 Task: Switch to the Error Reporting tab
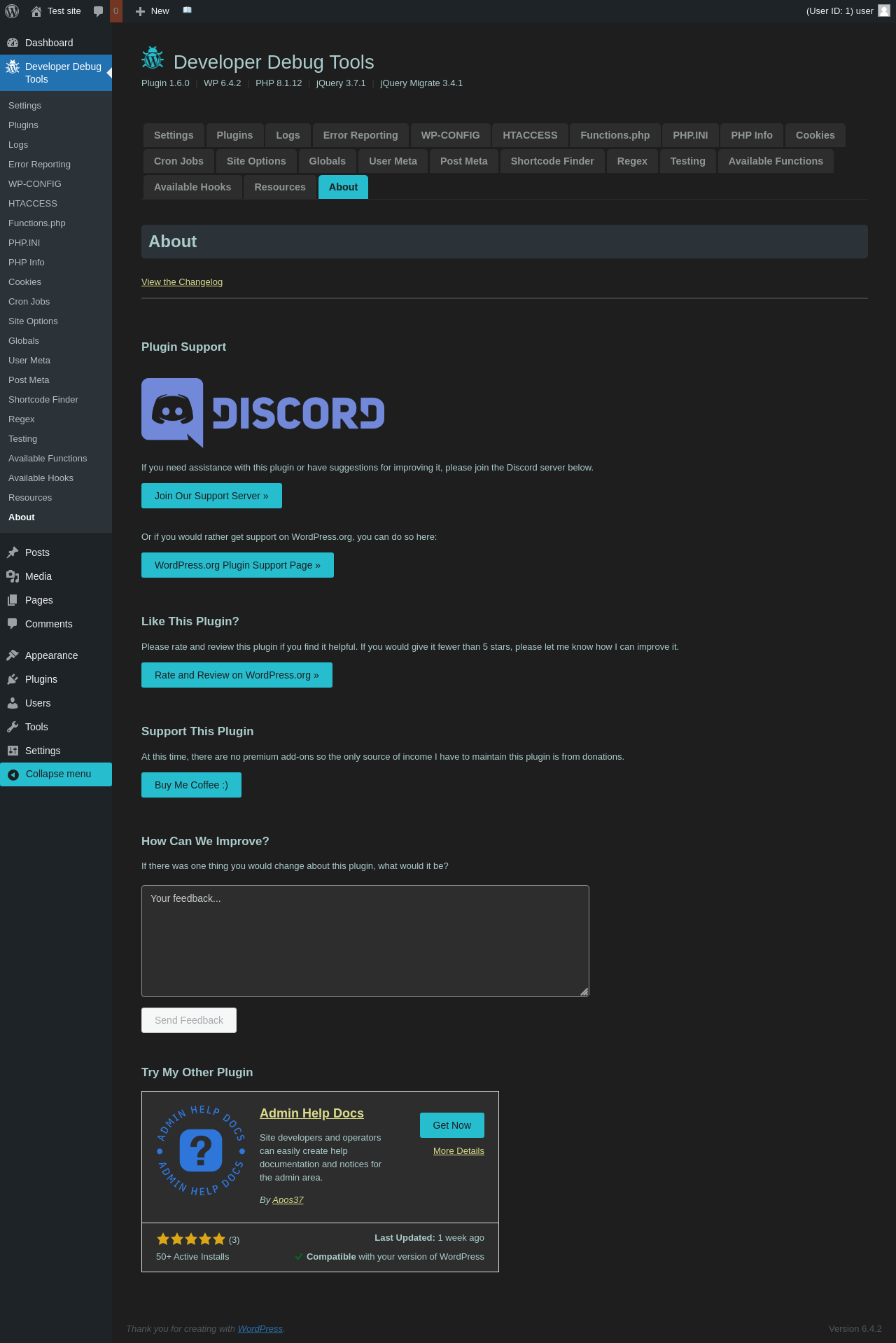[360, 135]
